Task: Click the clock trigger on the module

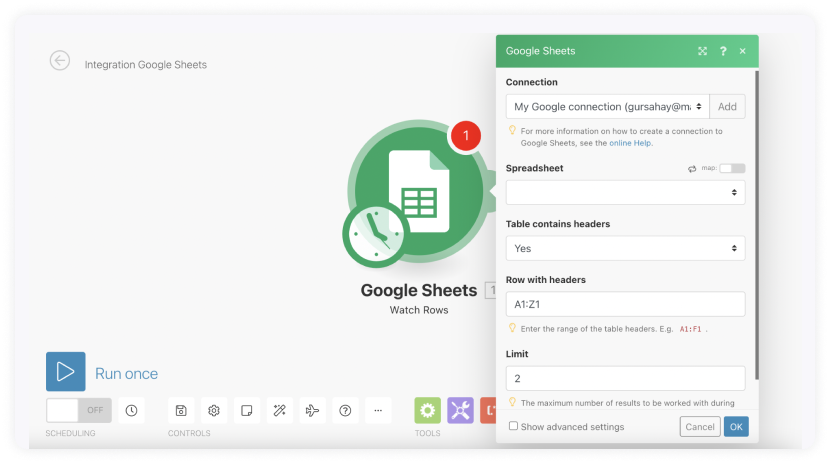Action: click(375, 233)
